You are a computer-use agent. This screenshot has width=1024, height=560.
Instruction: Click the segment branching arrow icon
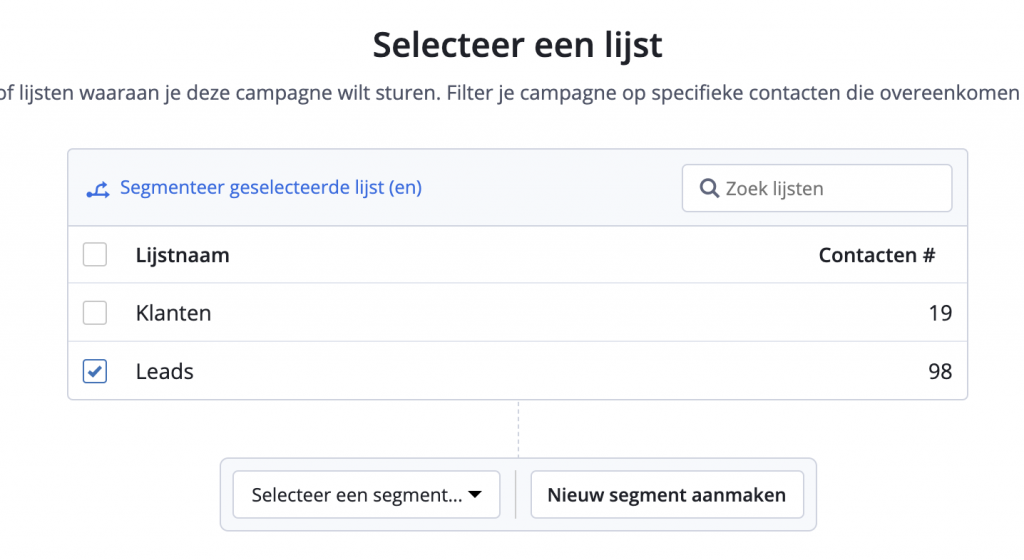[x=98, y=190]
